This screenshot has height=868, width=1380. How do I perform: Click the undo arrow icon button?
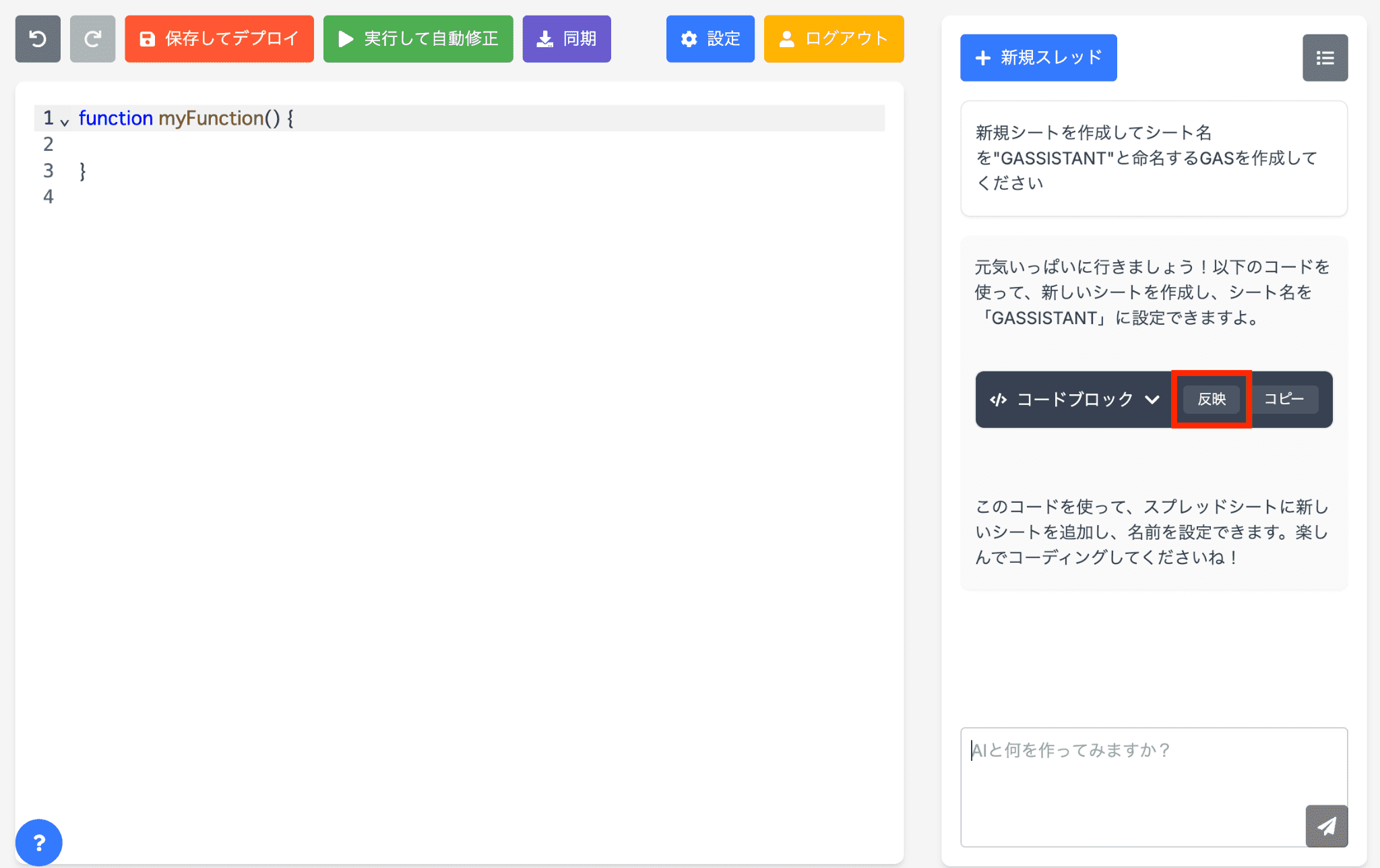38,39
